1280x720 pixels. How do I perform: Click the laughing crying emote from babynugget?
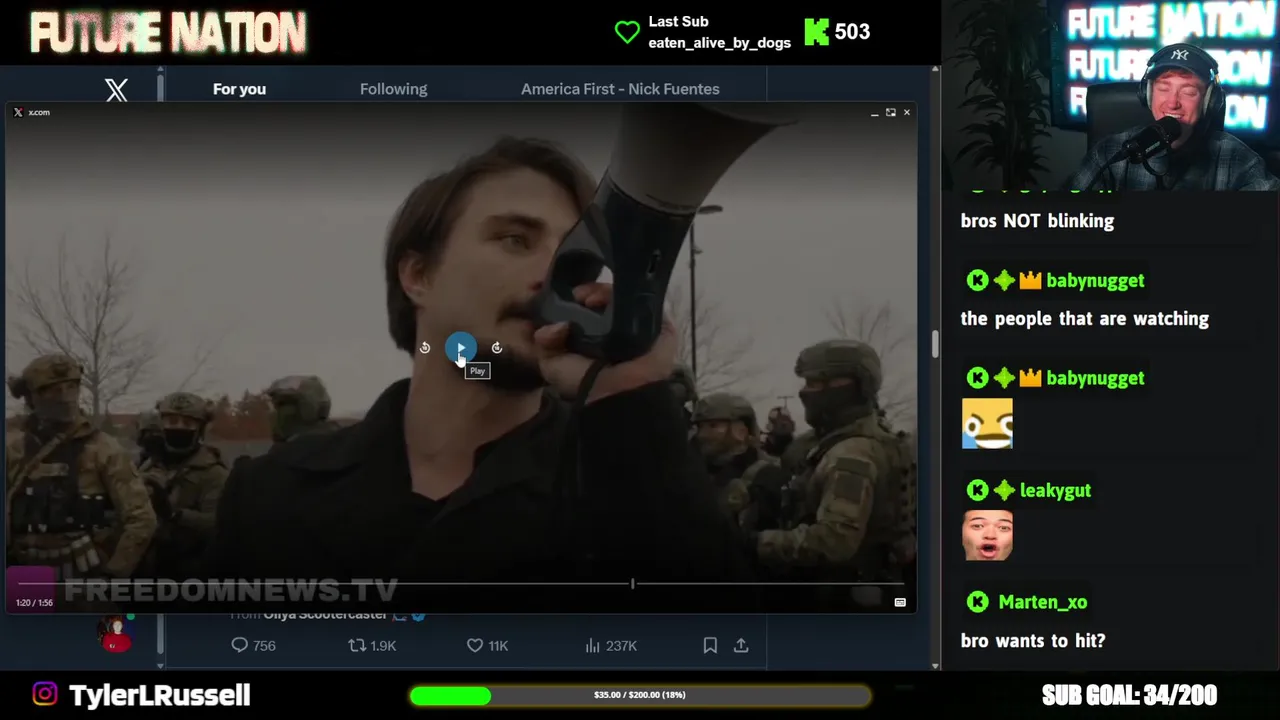pyautogui.click(x=987, y=423)
